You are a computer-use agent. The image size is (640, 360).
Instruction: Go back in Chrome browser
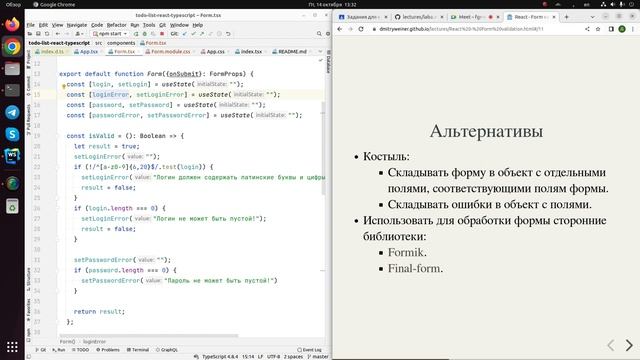pos(340,29)
